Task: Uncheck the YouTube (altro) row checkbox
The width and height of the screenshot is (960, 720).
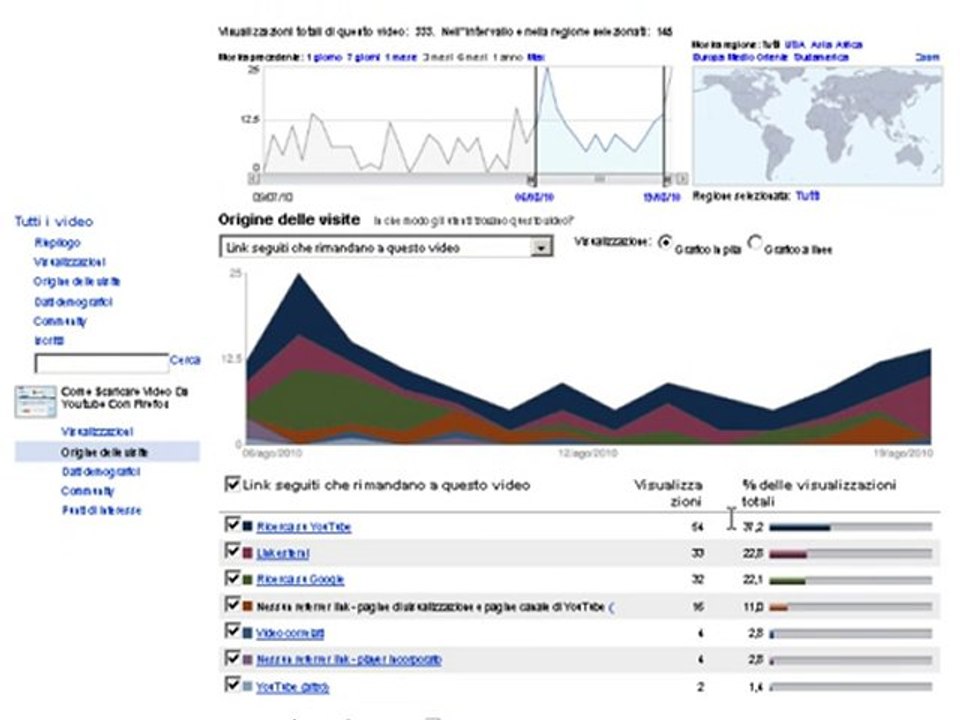Action: coord(232,684)
